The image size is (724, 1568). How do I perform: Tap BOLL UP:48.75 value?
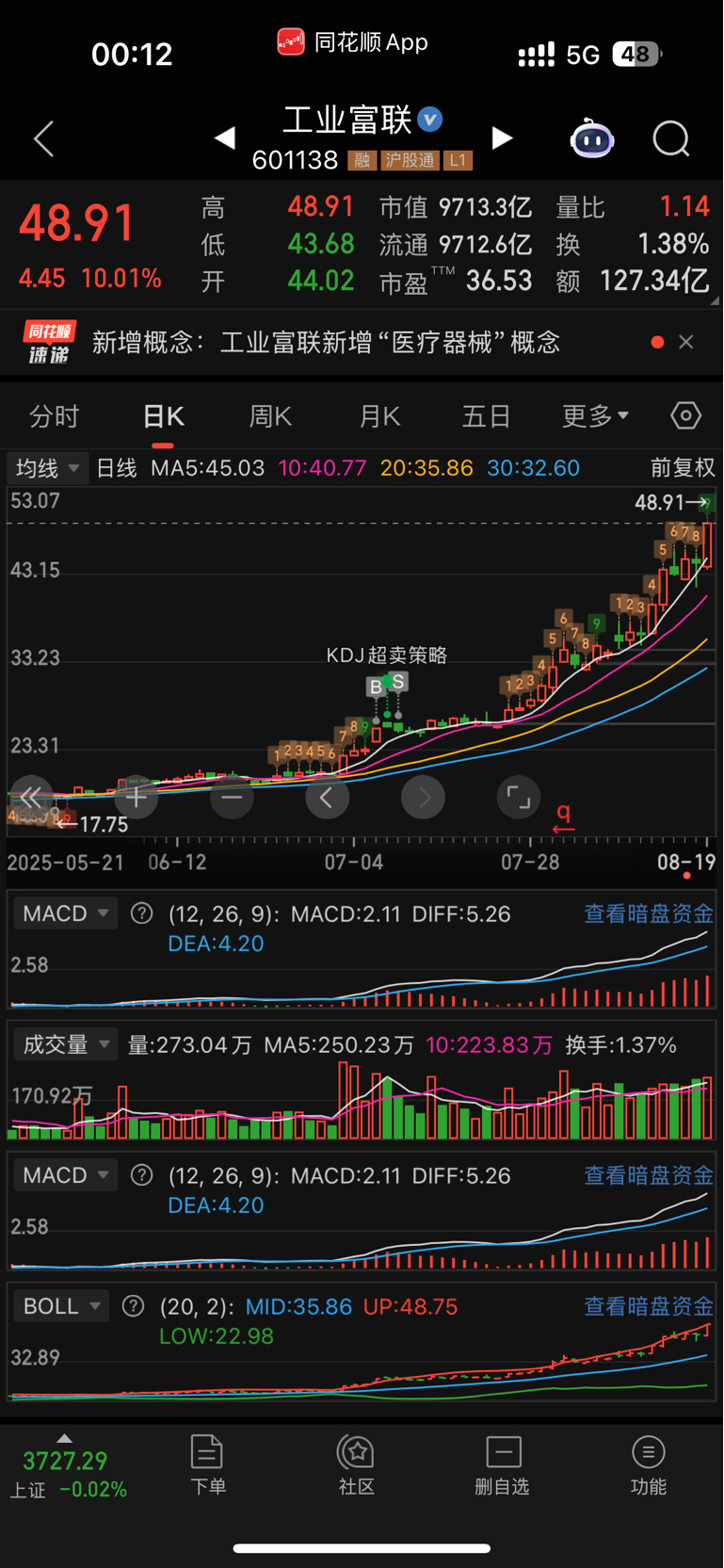click(x=410, y=1306)
